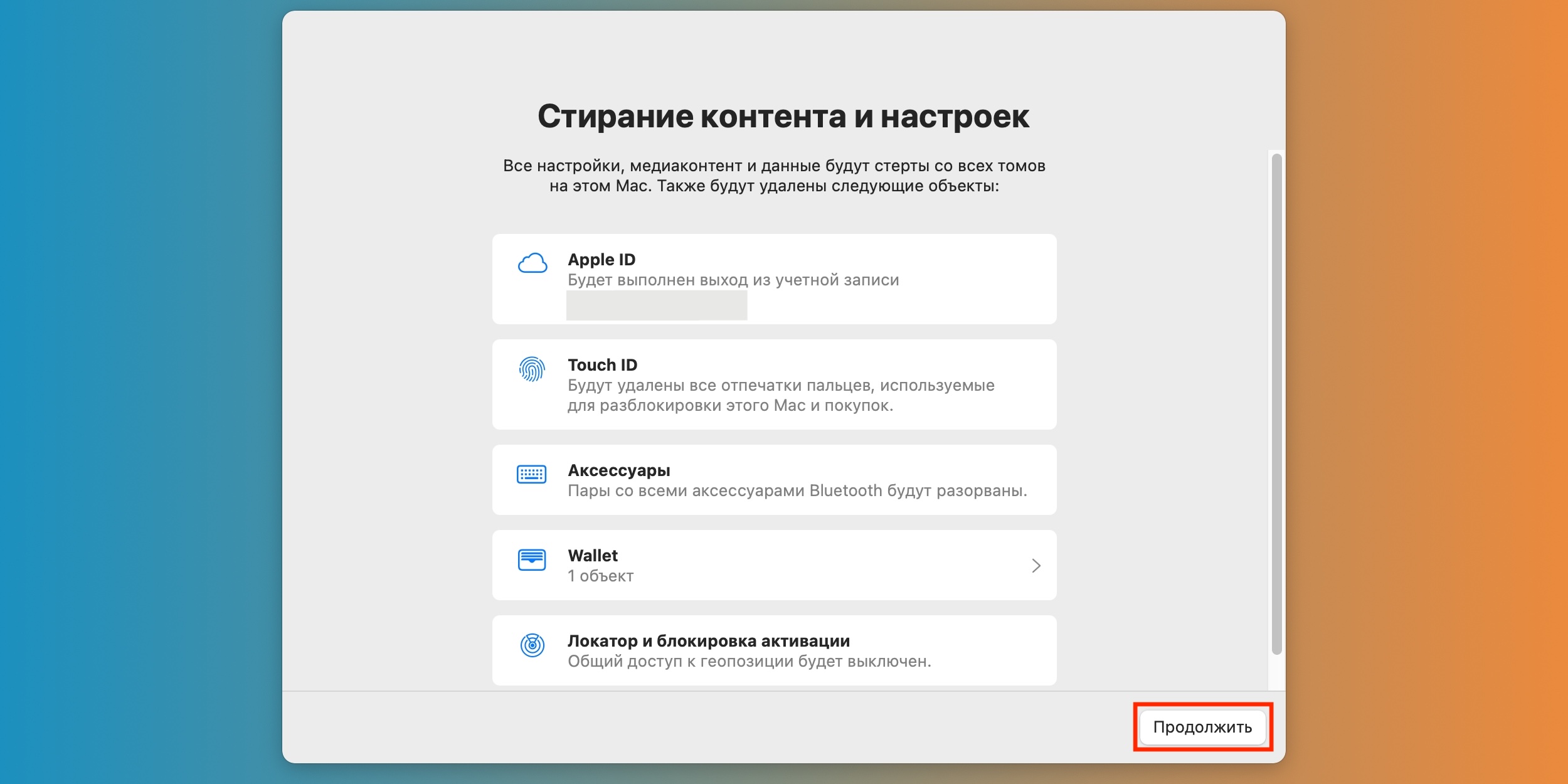Click the Touch ID fingerprint icon
The width and height of the screenshot is (1568, 784).
point(532,369)
